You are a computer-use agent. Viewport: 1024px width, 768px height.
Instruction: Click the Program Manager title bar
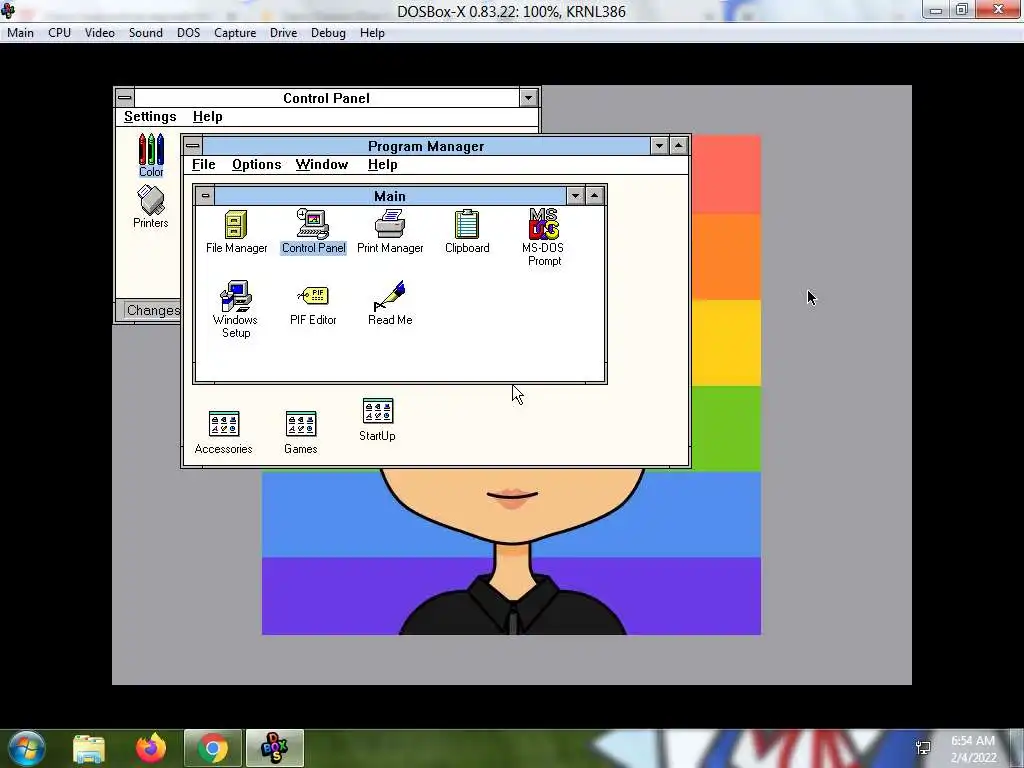point(426,146)
